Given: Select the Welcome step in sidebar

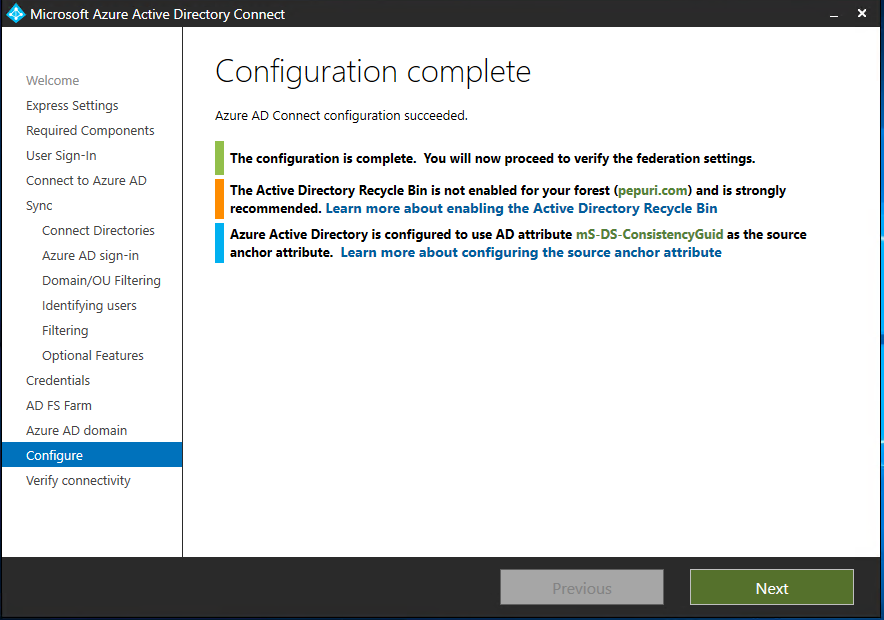Looking at the screenshot, I should [52, 81].
